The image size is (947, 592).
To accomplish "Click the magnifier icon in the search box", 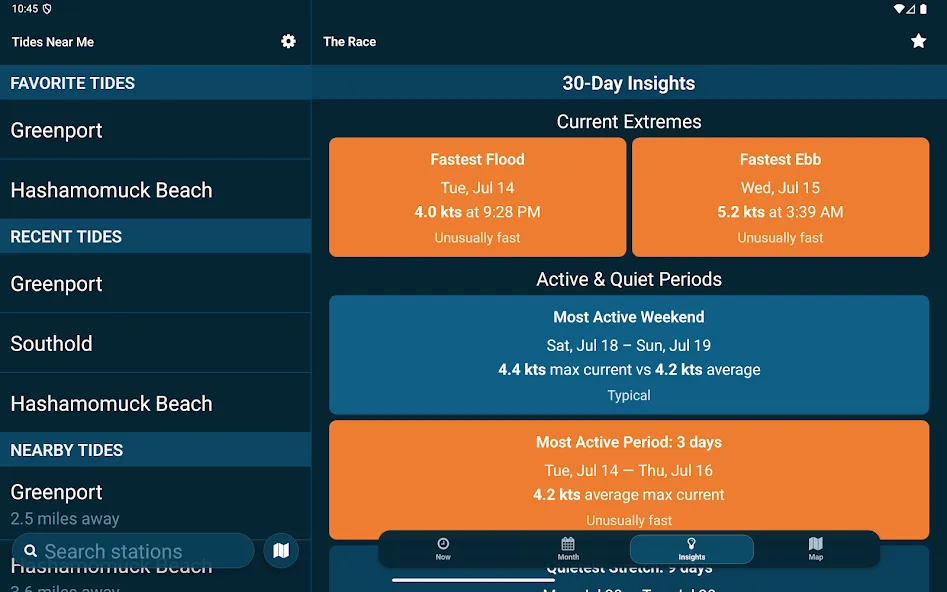I will (x=30, y=551).
